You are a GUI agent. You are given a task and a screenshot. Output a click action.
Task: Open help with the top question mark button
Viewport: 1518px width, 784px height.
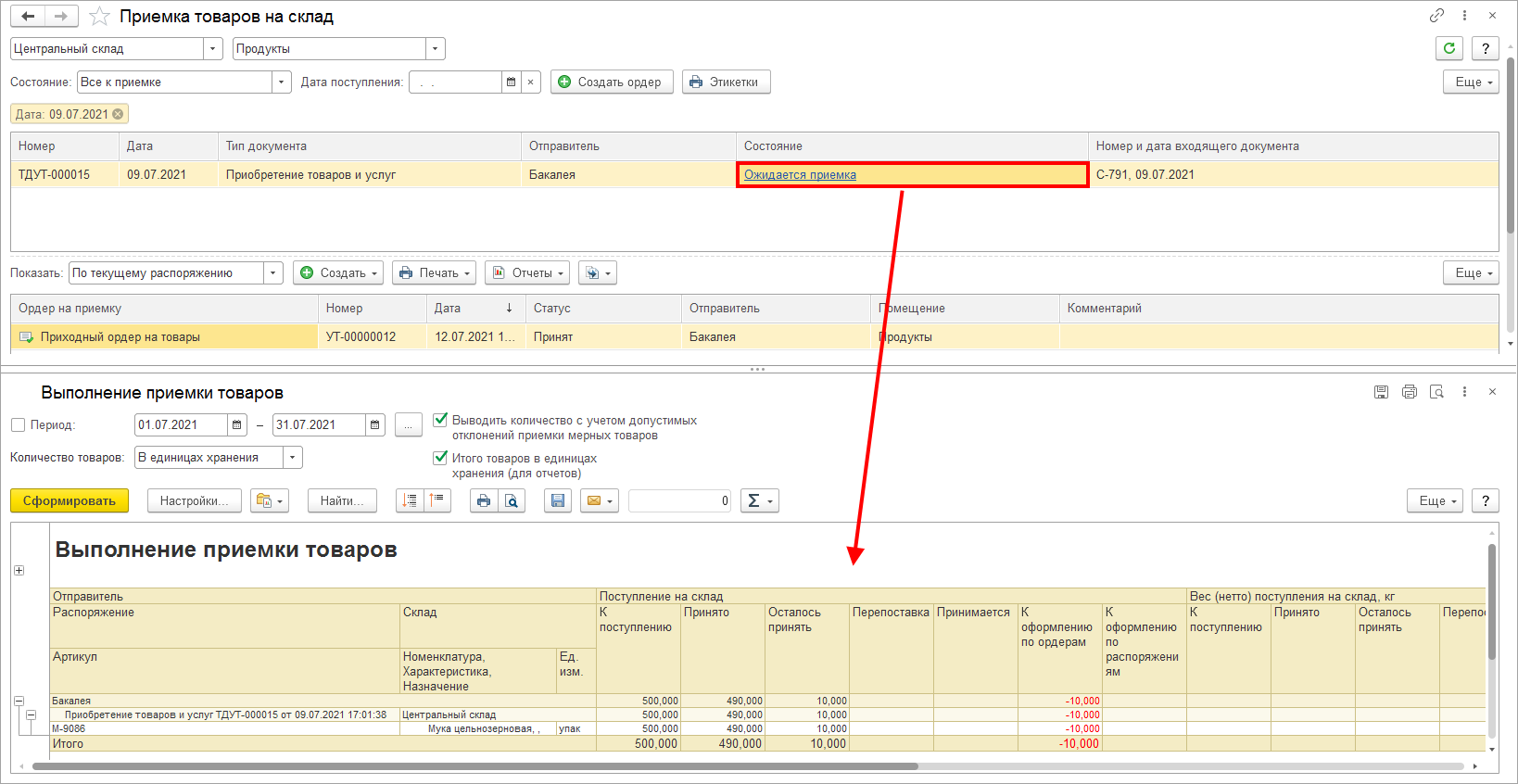pos(1486,48)
